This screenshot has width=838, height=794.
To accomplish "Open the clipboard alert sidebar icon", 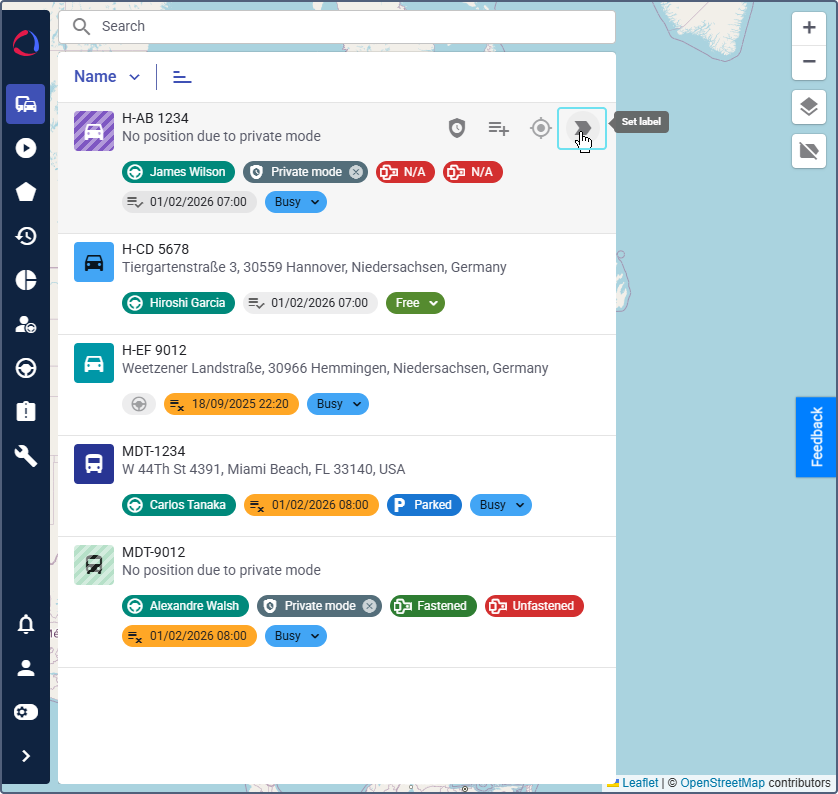I will (26, 411).
